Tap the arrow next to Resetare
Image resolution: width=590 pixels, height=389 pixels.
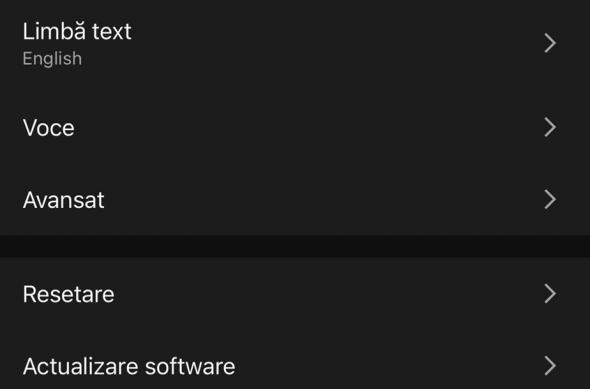point(550,294)
